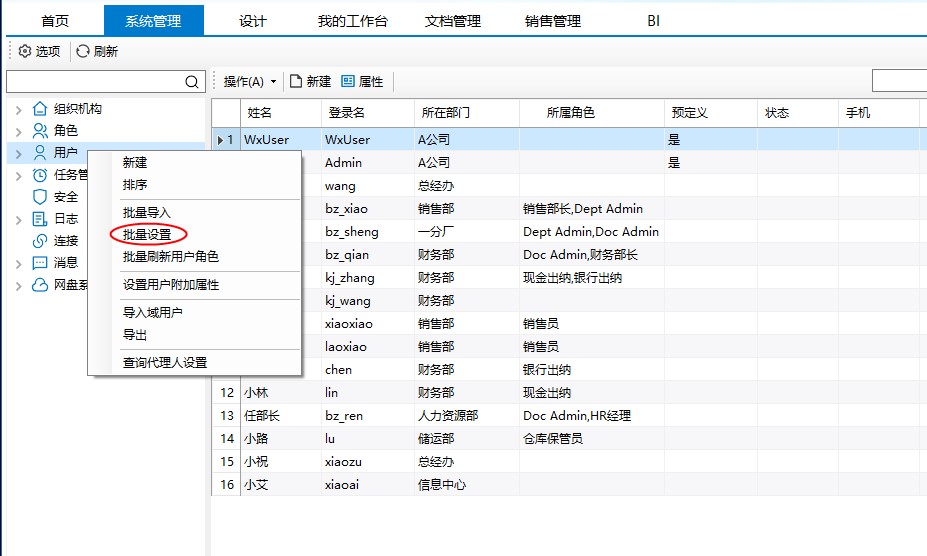
Task: Select 导入域用户 from the context menu
Action: (x=152, y=313)
